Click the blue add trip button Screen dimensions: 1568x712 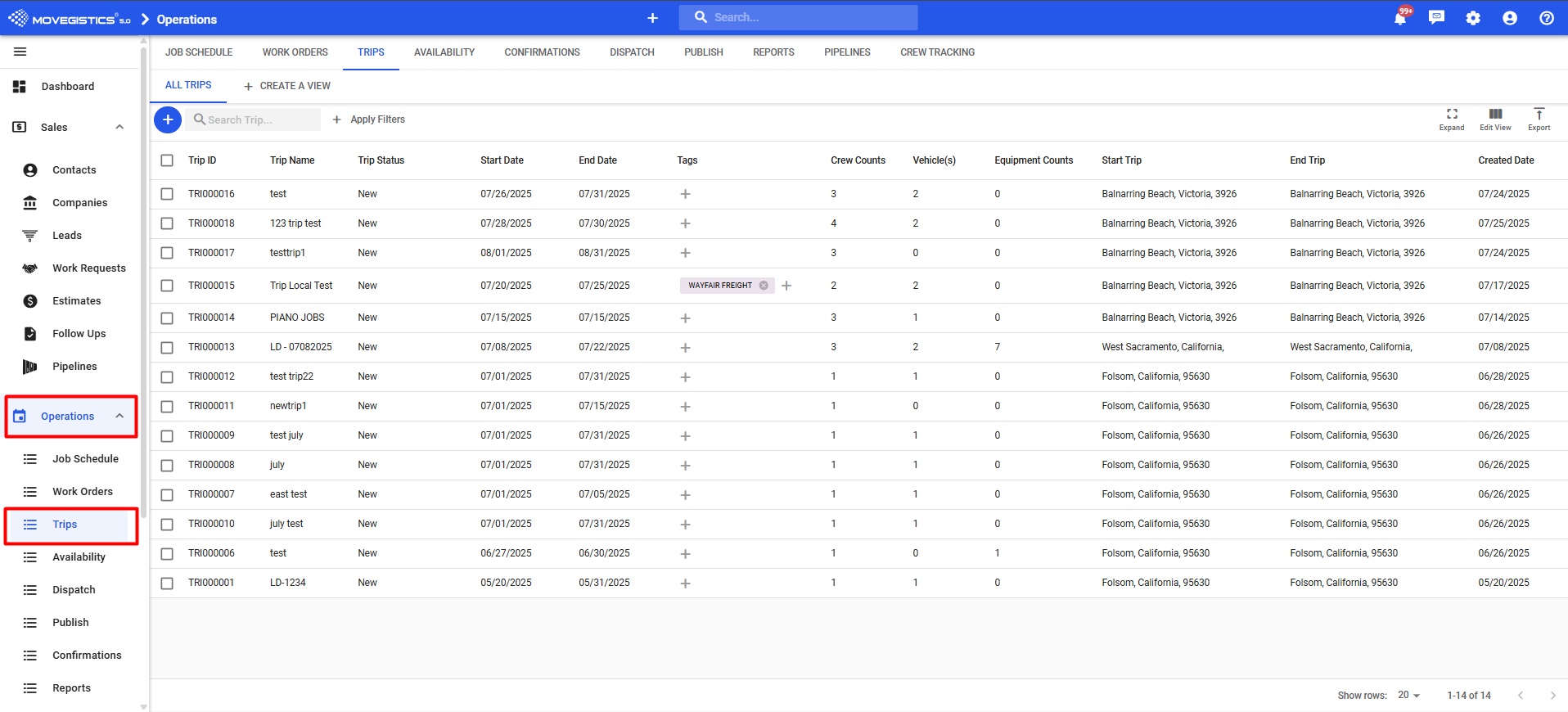coord(168,119)
